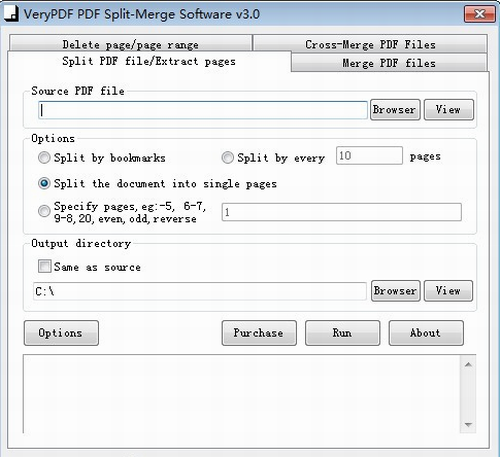Image resolution: width=500 pixels, height=457 pixels.
Task: Browse for the source PDF file
Action: pyautogui.click(x=395, y=110)
